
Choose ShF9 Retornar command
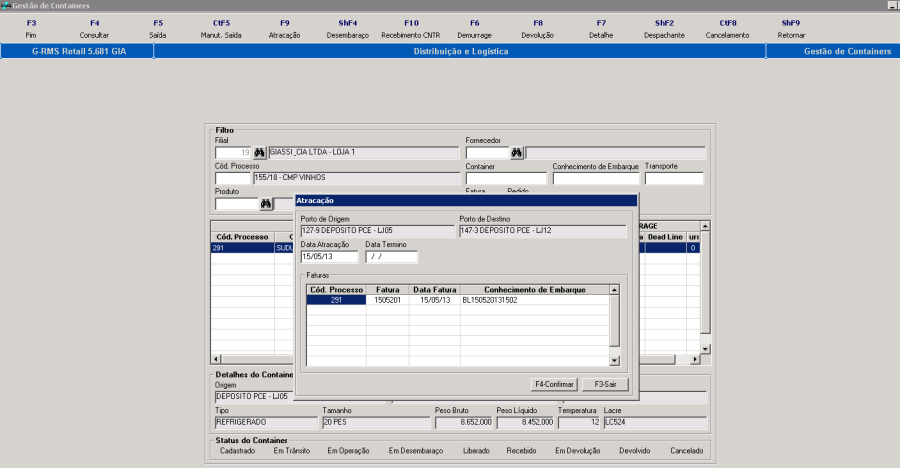[791, 29]
